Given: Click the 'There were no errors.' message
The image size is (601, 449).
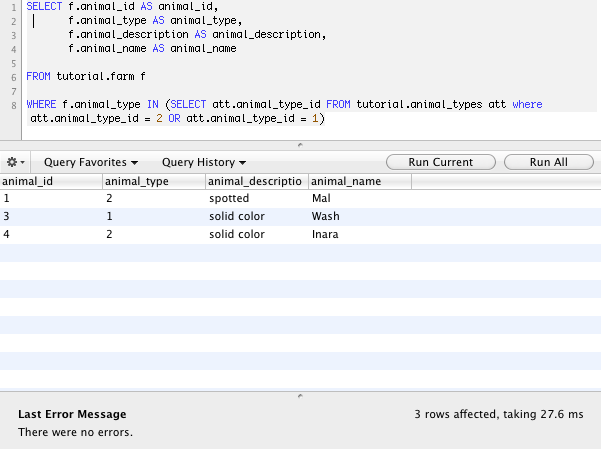Looking at the screenshot, I should [x=76, y=432].
